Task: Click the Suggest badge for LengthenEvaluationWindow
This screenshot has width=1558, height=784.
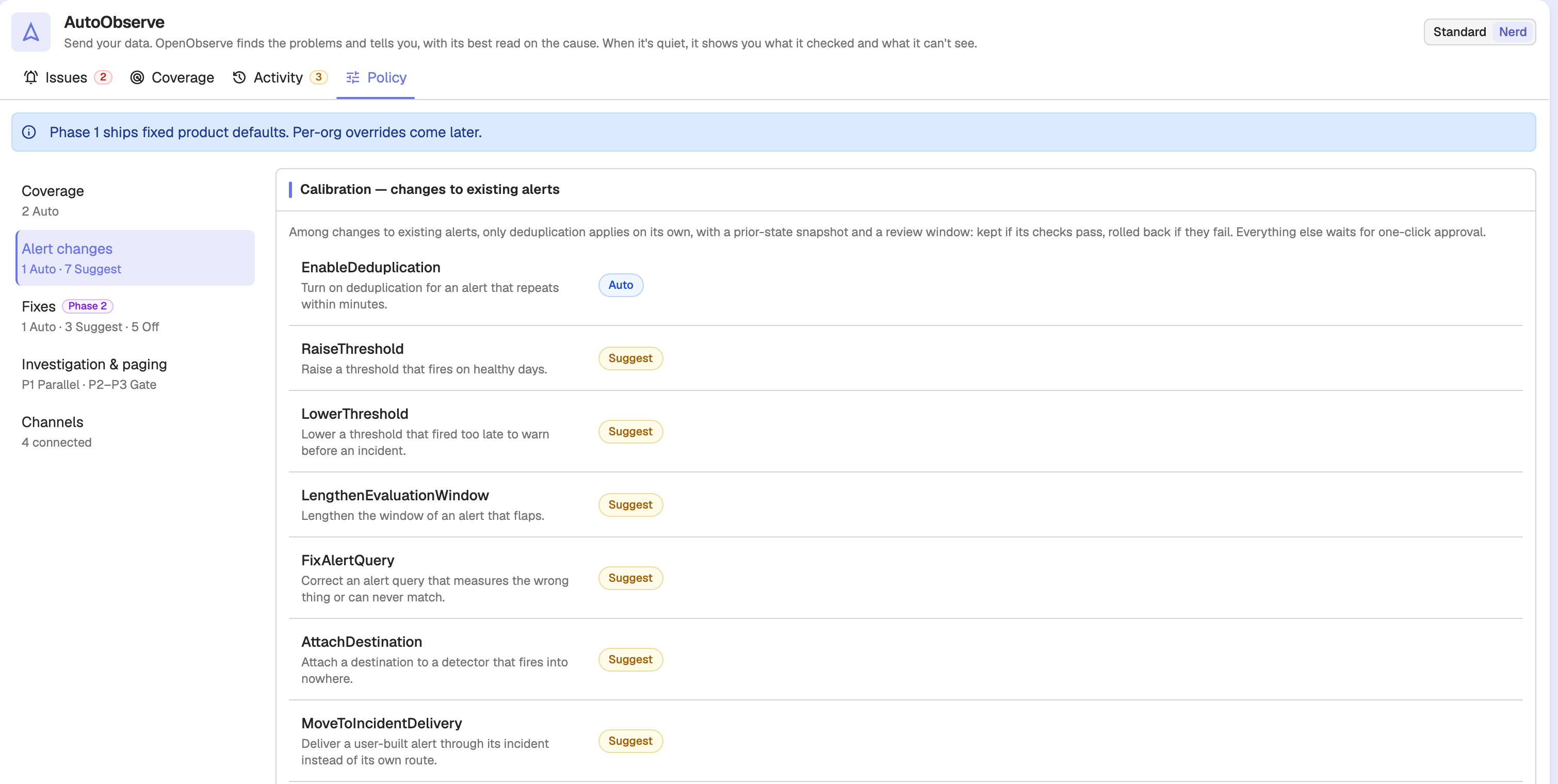Action: tap(630, 505)
